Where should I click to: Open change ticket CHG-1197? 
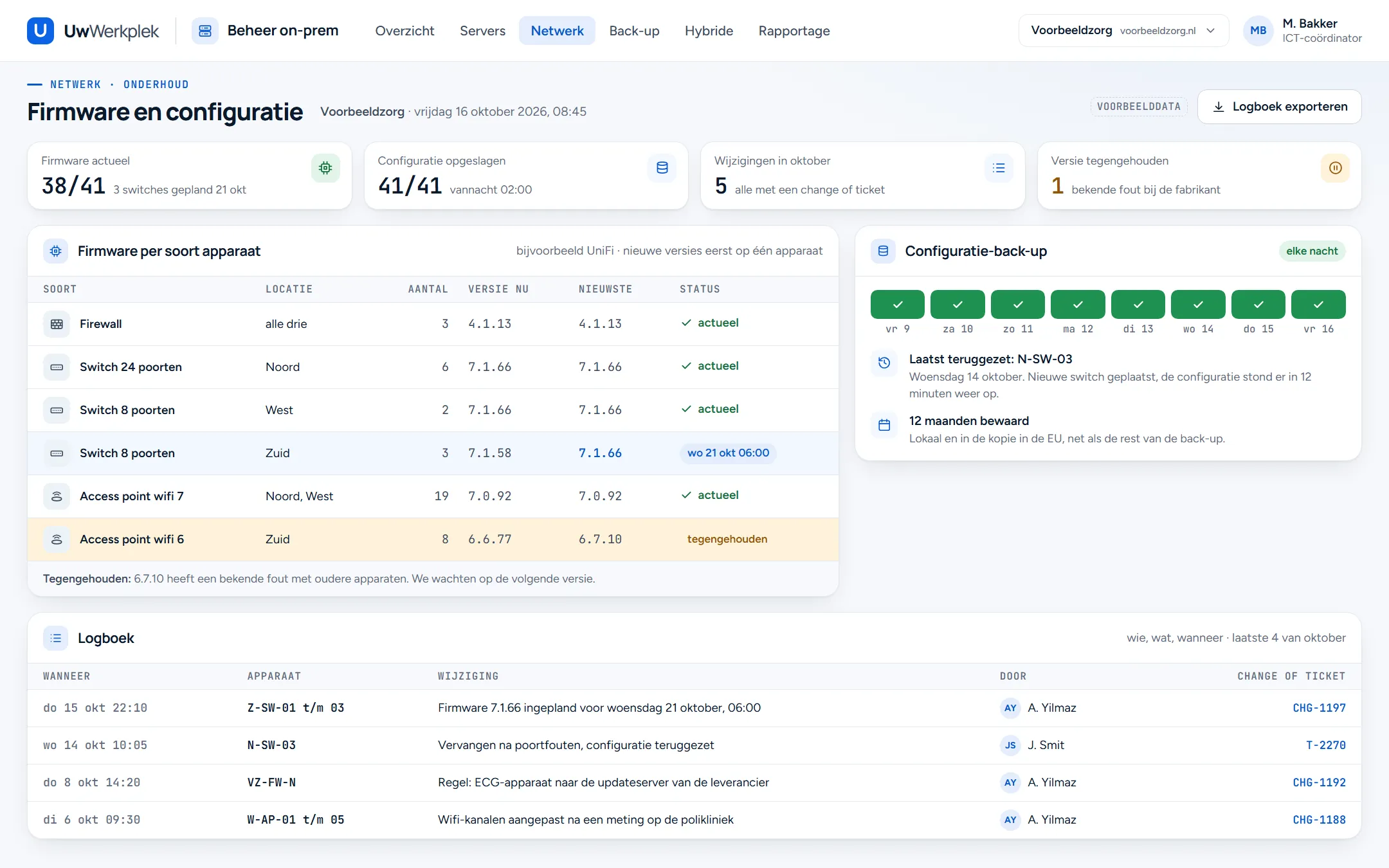(x=1319, y=708)
